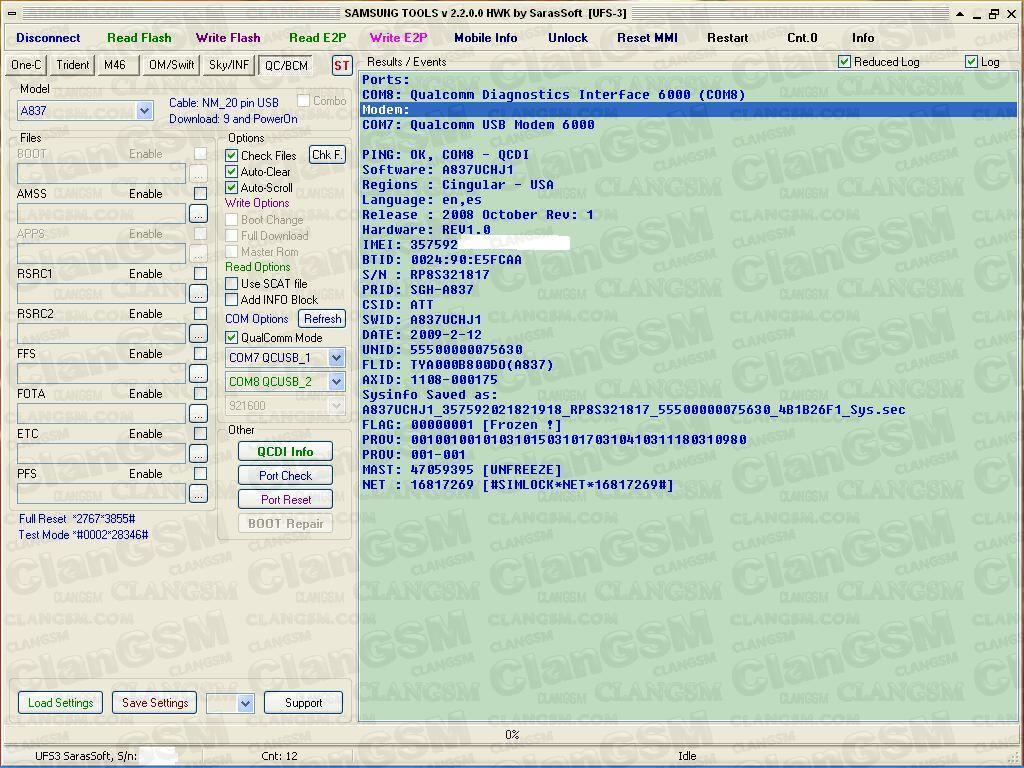1024x768 pixels.
Task: Uncheck the Reduced Log checkbox
Action: [844, 61]
